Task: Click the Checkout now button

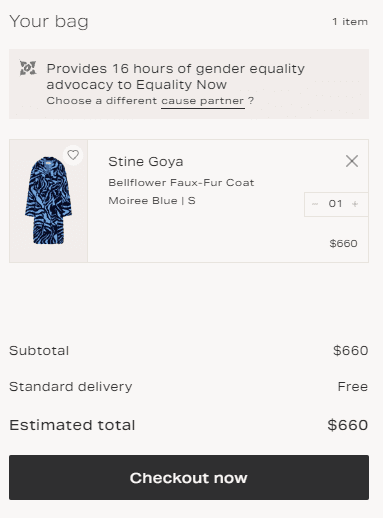Action: [x=189, y=477]
